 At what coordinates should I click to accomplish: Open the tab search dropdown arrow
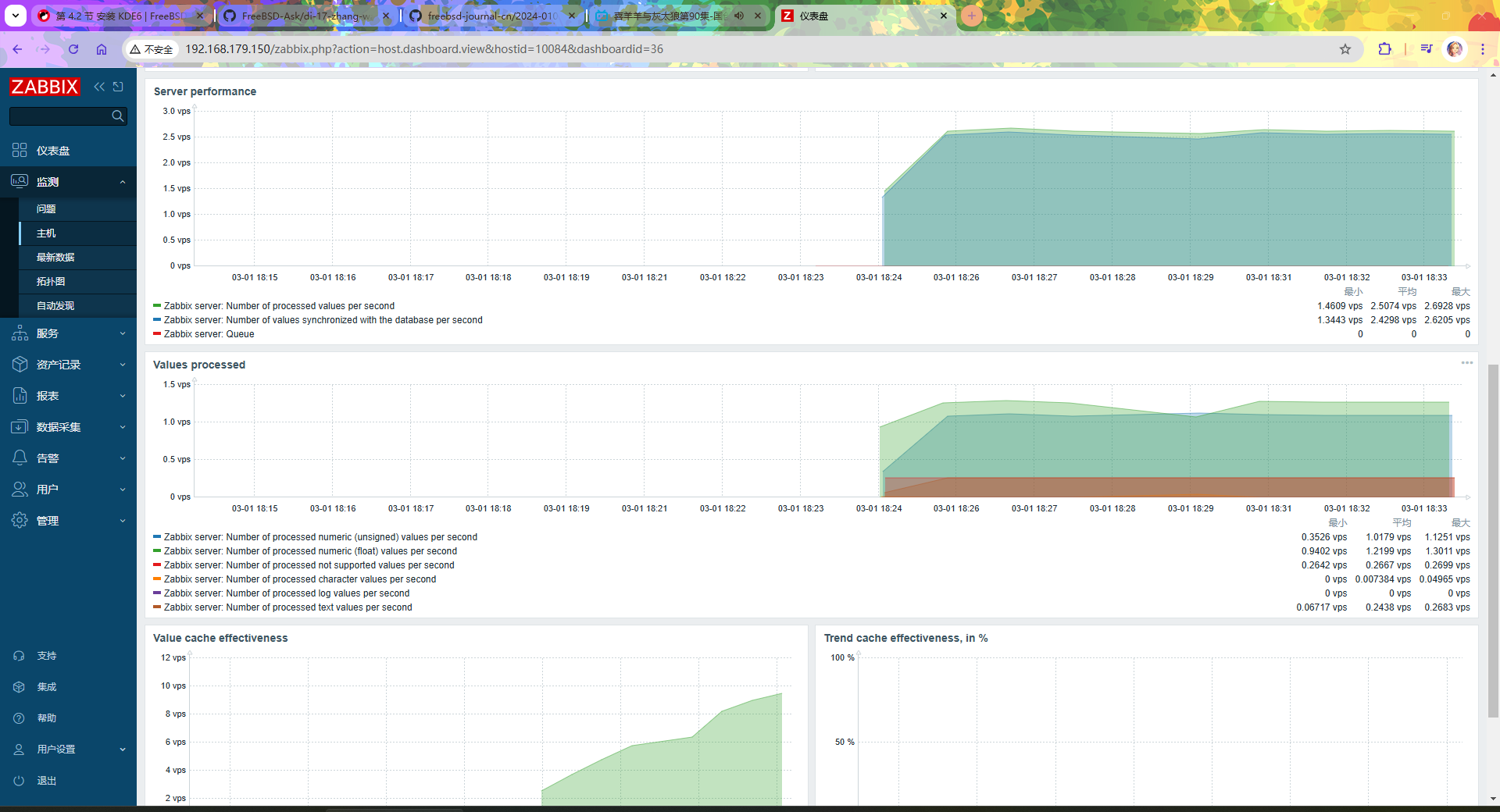(15, 16)
